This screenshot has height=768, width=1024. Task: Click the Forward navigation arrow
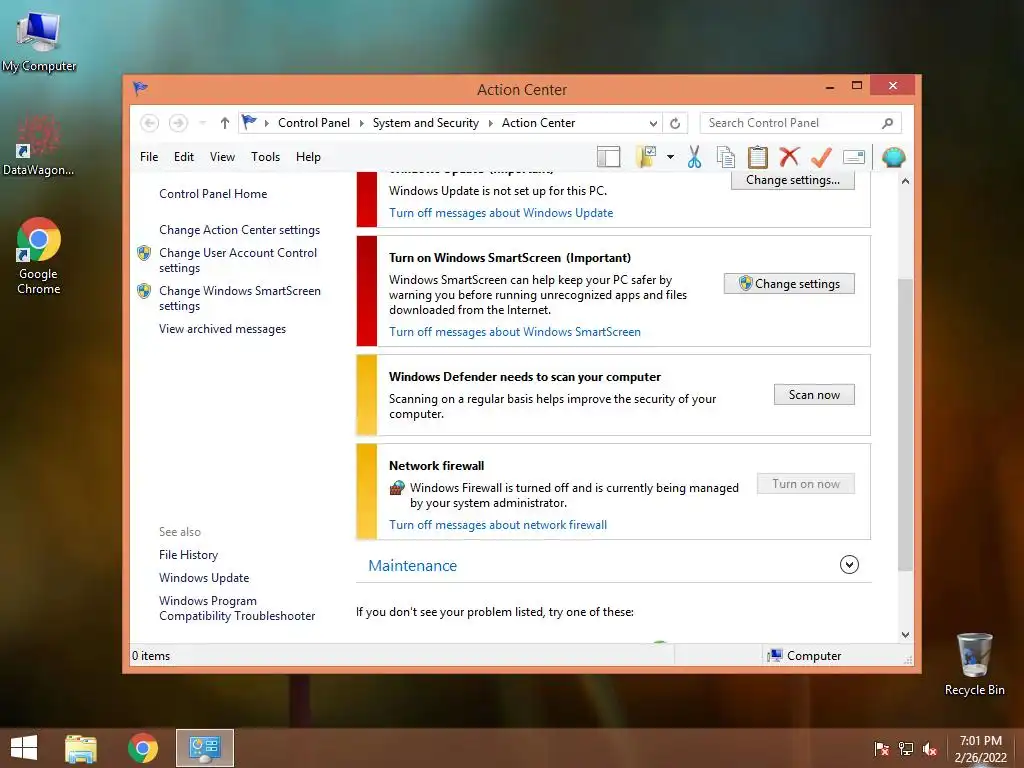tap(178, 123)
